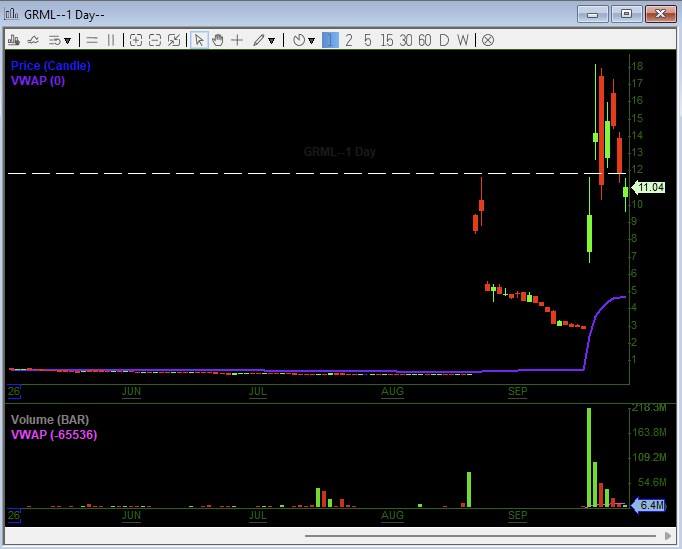Expand the time range dropdown arrow
Screen dimensions: 682x549
click(x=311, y=41)
